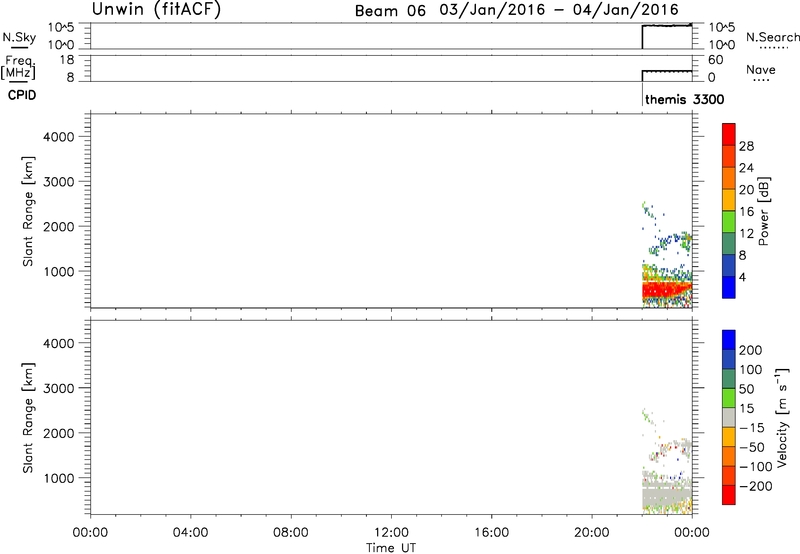Screen dimensions: 800x554
Task: Pick the green 15-50 velocity swatch
Action: click(729, 398)
